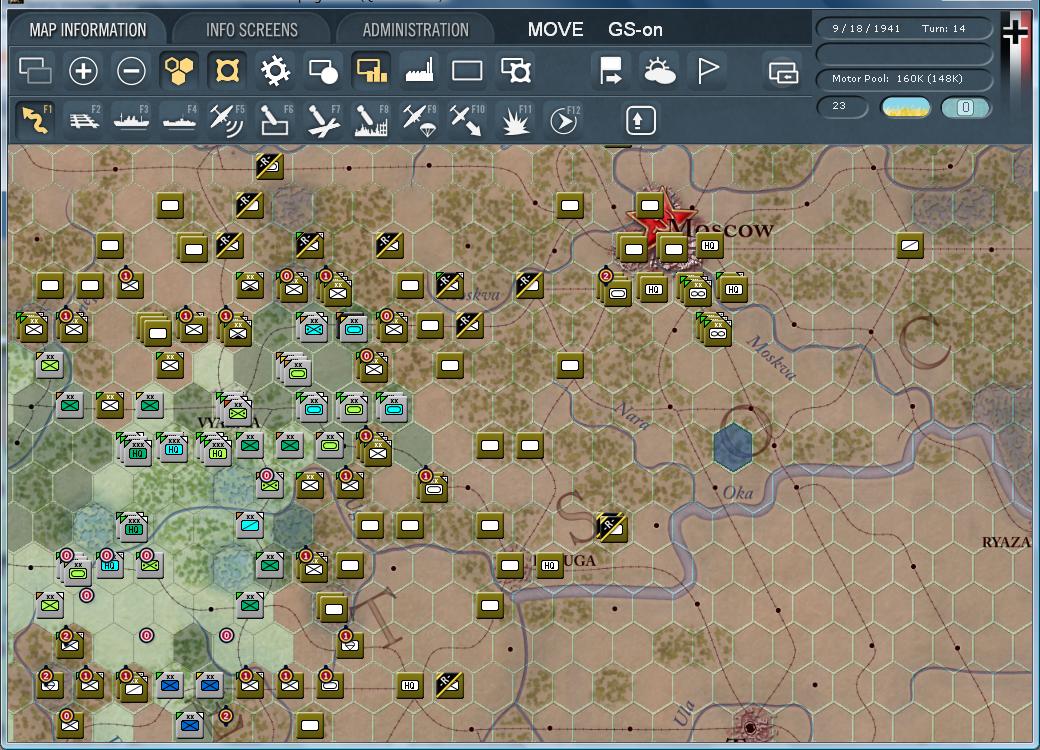The width and height of the screenshot is (1040, 750).
Task: Choose the F9 air drop mission icon
Action: pyautogui.click(x=418, y=120)
